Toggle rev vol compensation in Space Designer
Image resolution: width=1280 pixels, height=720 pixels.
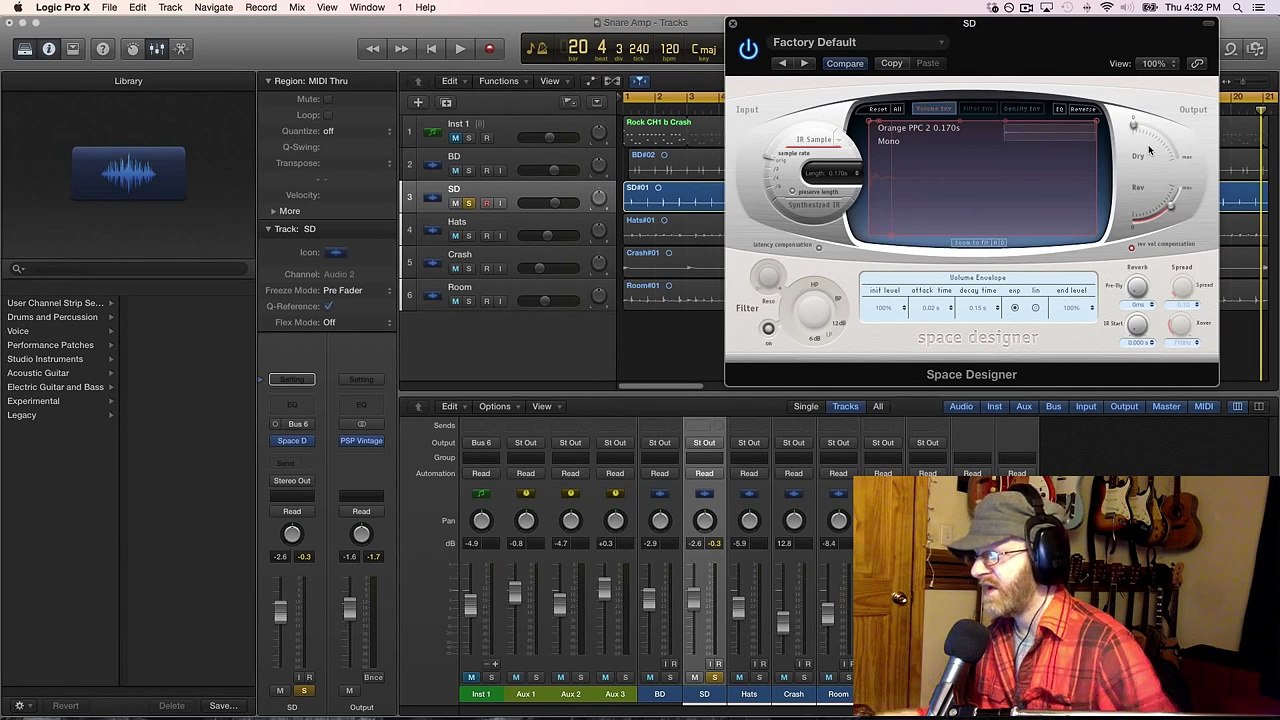[1131, 248]
